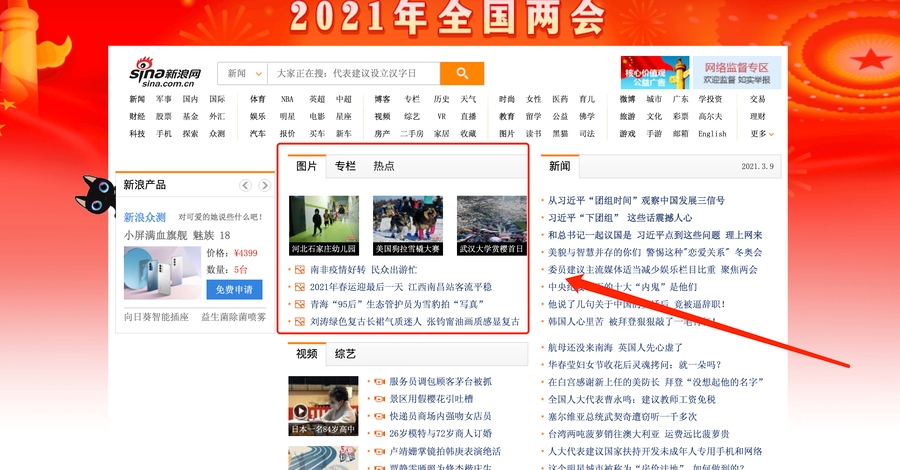
Task: Open 河北石家庄幼儿园 photo thumbnail
Action: click(x=323, y=226)
